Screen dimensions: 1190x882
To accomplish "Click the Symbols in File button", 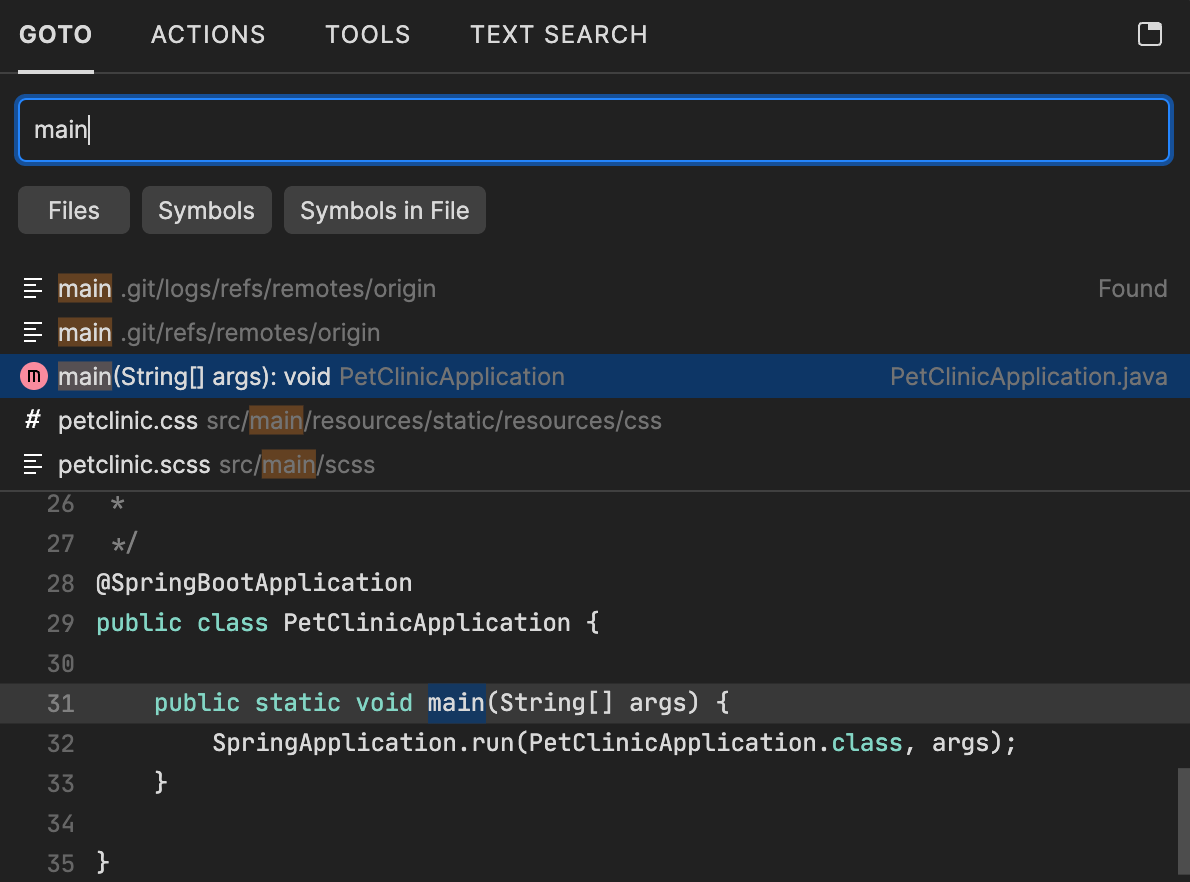I will click(384, 210).
